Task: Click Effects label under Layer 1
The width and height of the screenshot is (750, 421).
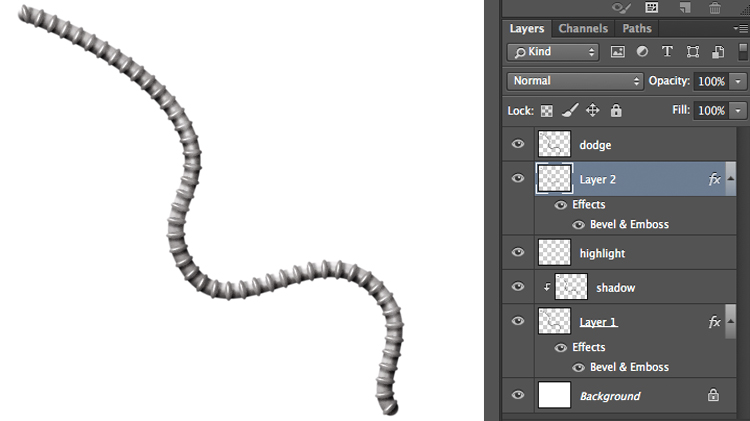Action: coord(589,347)
